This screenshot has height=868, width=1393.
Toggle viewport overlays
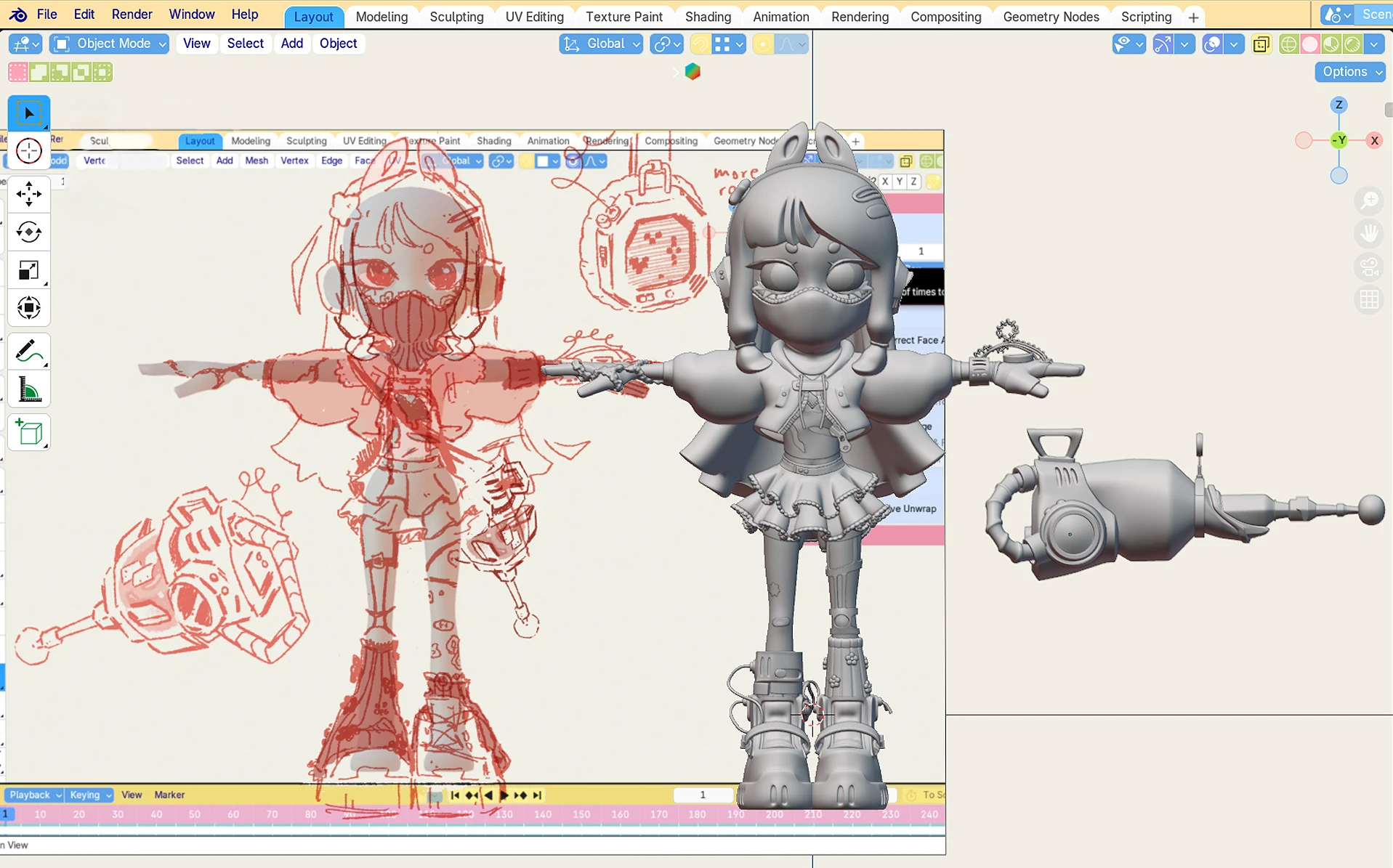(x=1212, y=44)
